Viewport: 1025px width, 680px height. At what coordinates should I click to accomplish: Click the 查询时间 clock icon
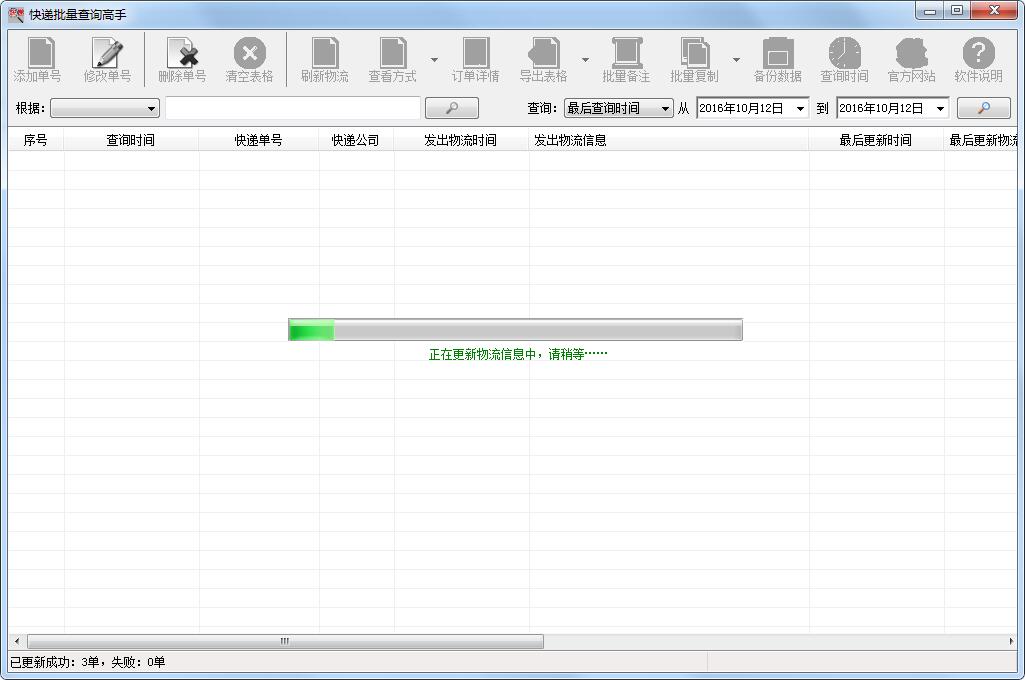[x=845, y=52]
